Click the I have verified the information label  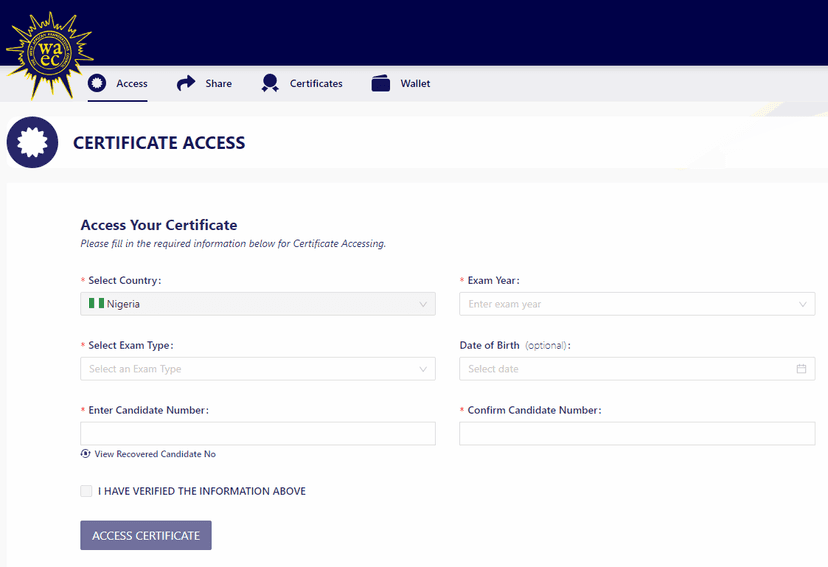(x=202, y=491)
